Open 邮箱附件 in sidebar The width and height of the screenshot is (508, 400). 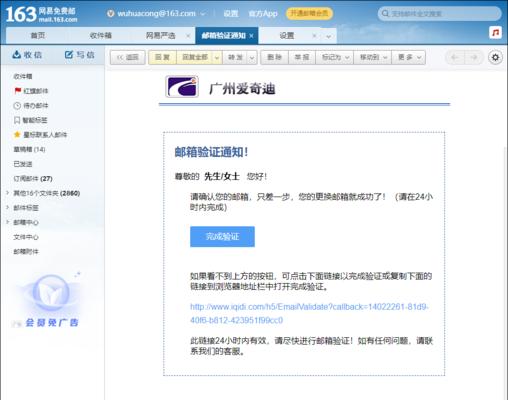coord(26,252)
